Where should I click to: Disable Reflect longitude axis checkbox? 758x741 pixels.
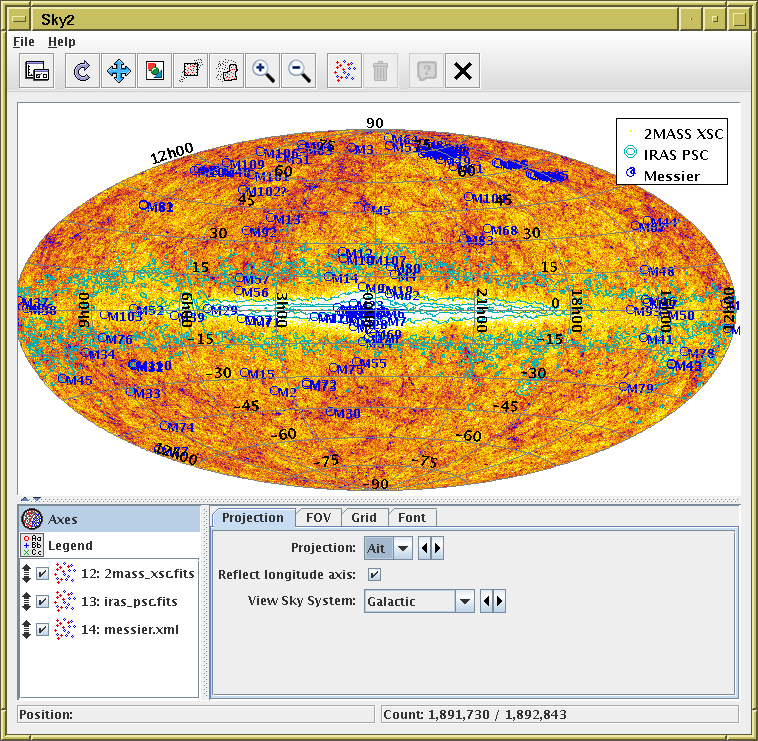coord(374,574)
